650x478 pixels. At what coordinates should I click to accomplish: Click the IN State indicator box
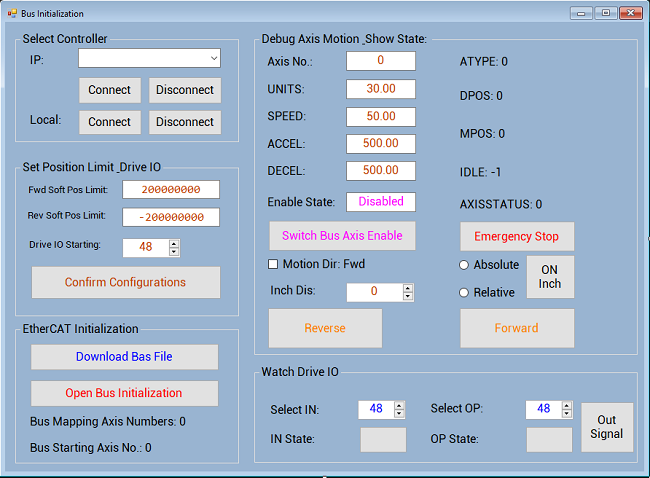pyautogui.click(x=383, y=440)
